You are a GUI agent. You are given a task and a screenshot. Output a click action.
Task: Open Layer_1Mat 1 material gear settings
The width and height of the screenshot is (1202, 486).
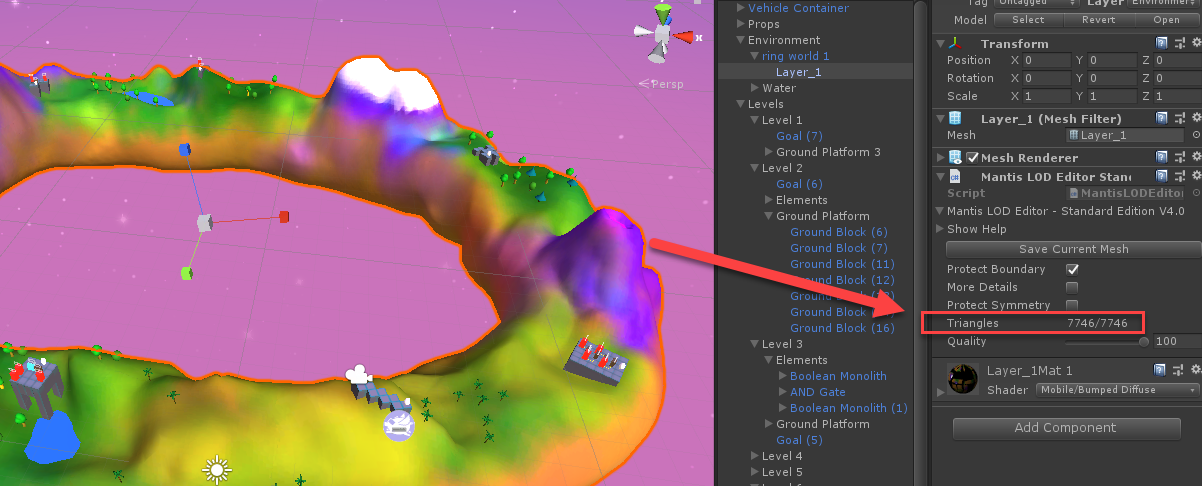tap(1195, 371)
